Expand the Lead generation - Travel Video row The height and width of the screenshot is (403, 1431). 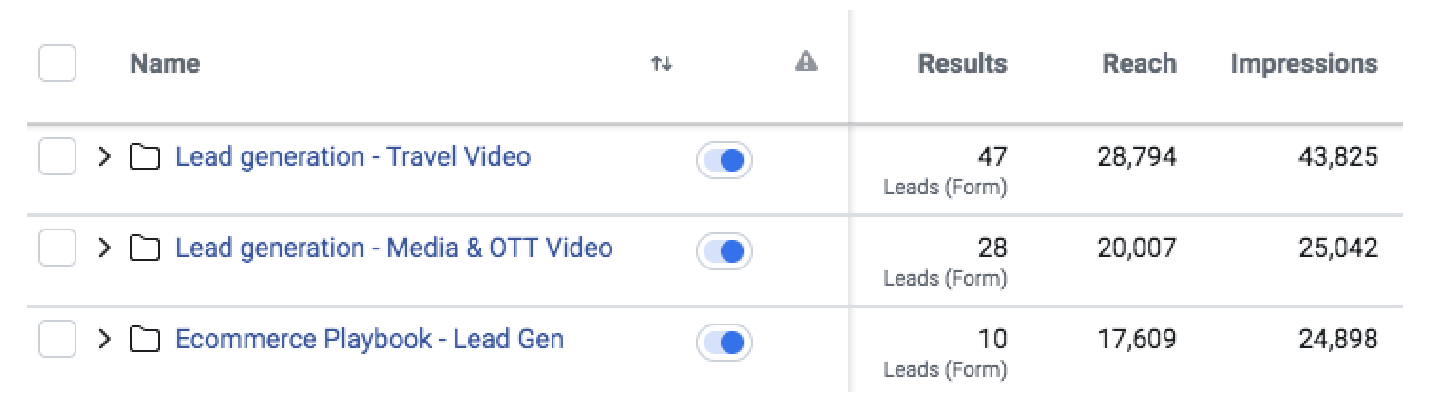click(x=104, y=158)
